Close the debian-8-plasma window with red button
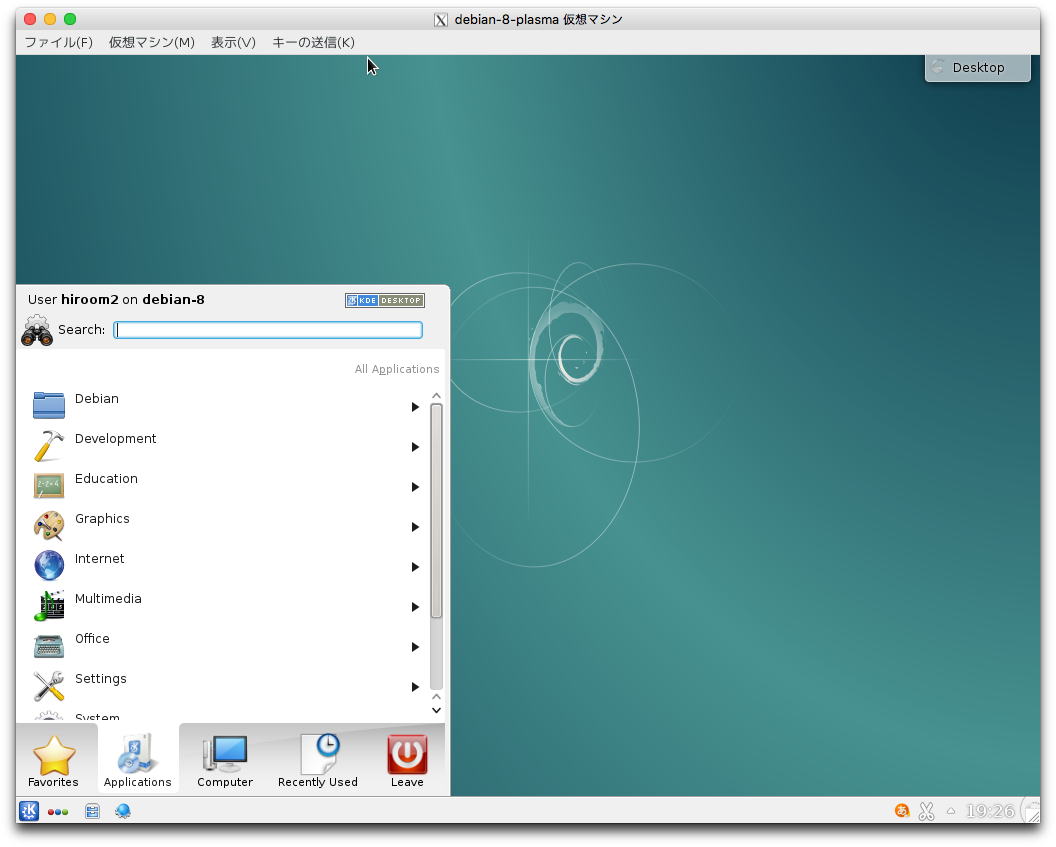The height and width of the screenshot is (847, 1056). click(x=30, y=19)
